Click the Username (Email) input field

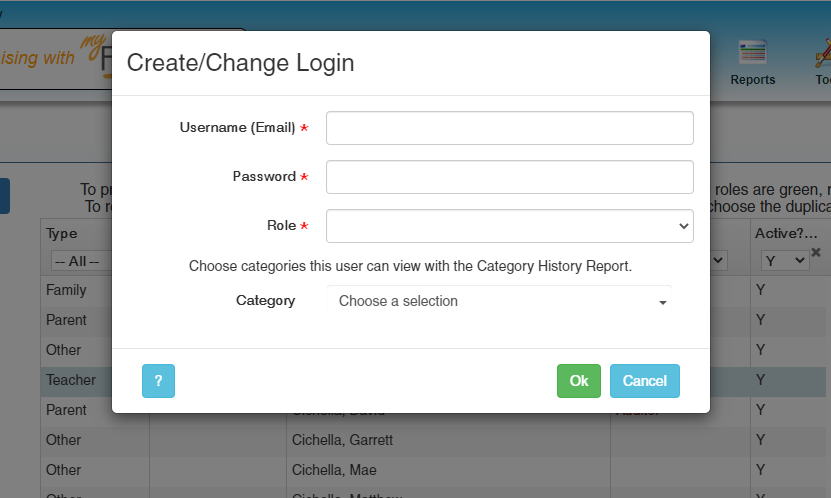coord(509,128)
